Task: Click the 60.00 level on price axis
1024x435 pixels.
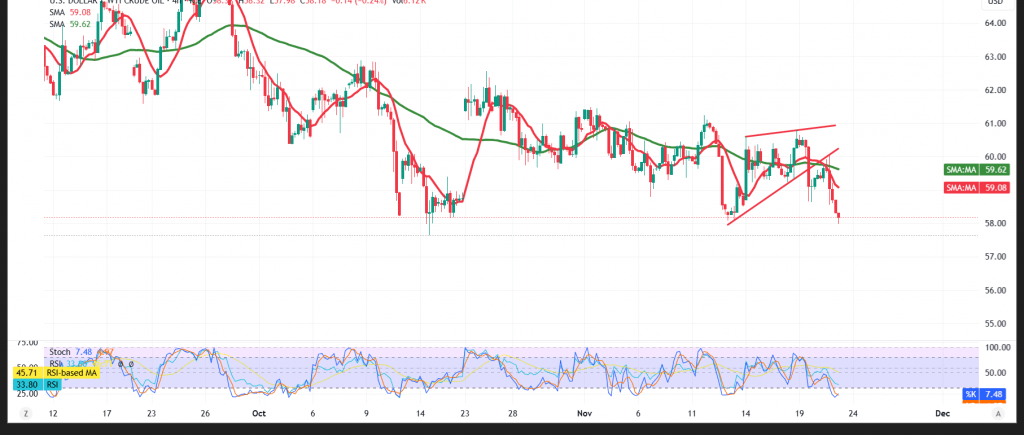Action: 996,157
